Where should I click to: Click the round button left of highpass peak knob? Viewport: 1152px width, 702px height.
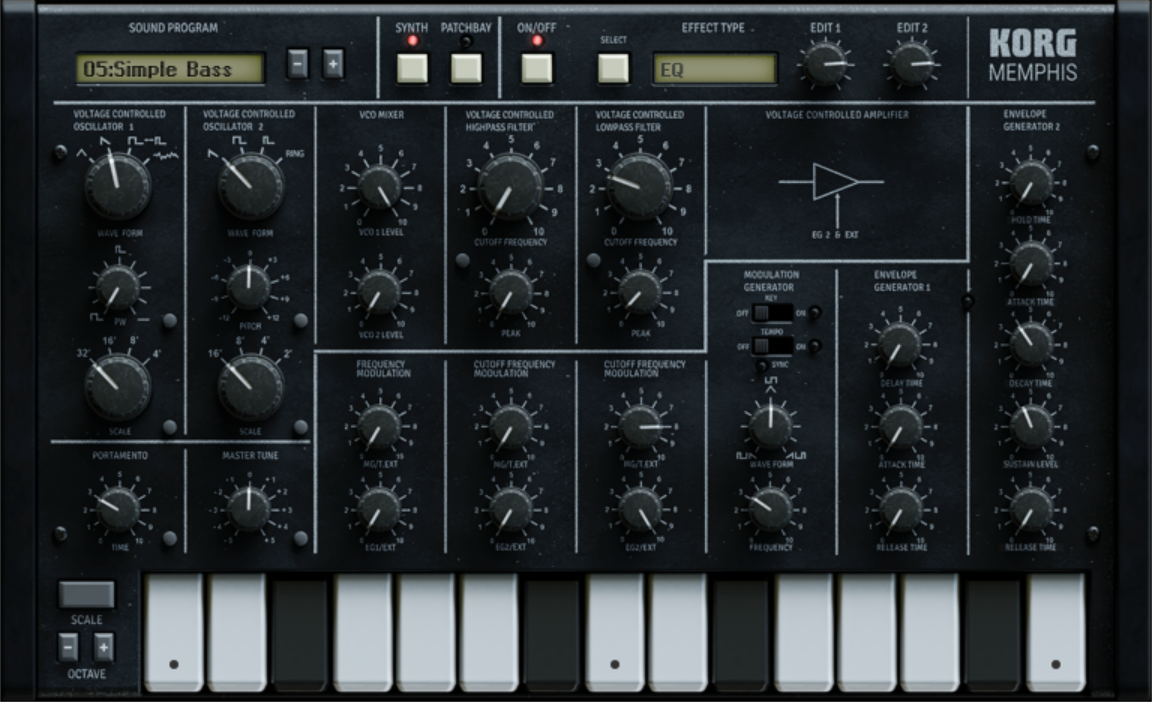click(x=463, y=259)
